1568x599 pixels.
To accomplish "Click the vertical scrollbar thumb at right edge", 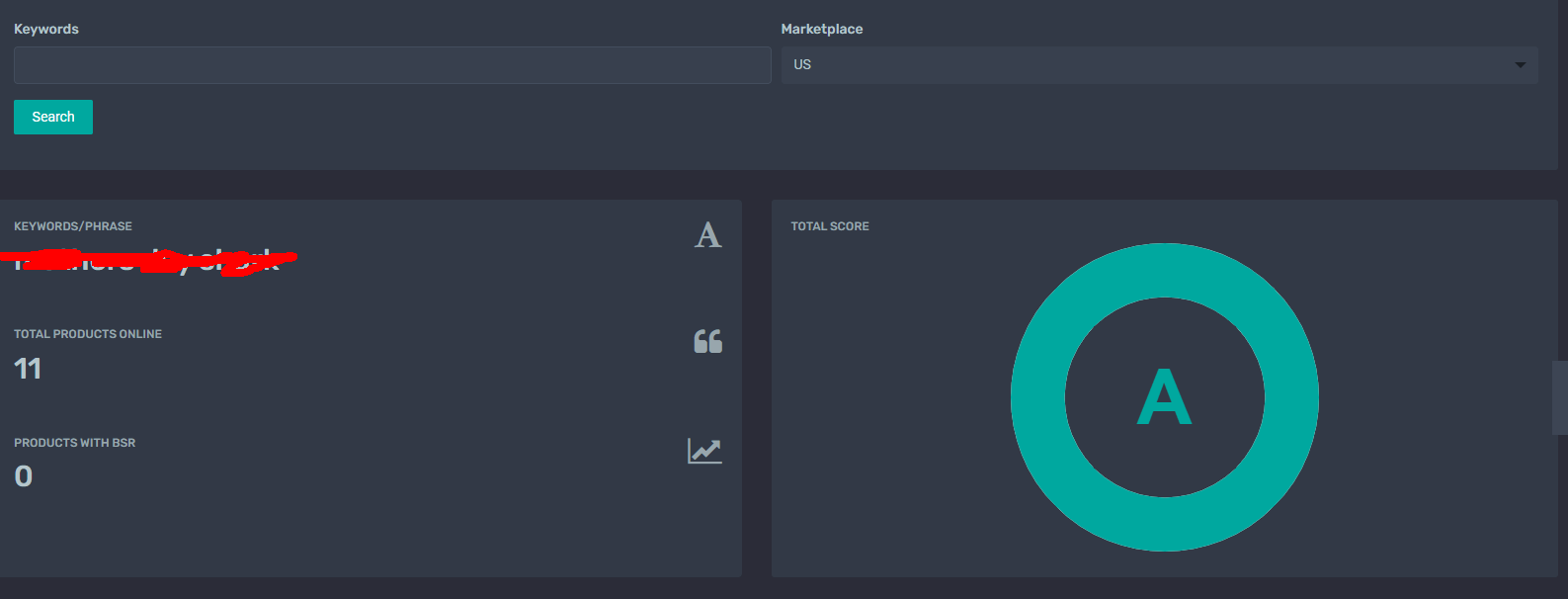I will click(1560, 397).
